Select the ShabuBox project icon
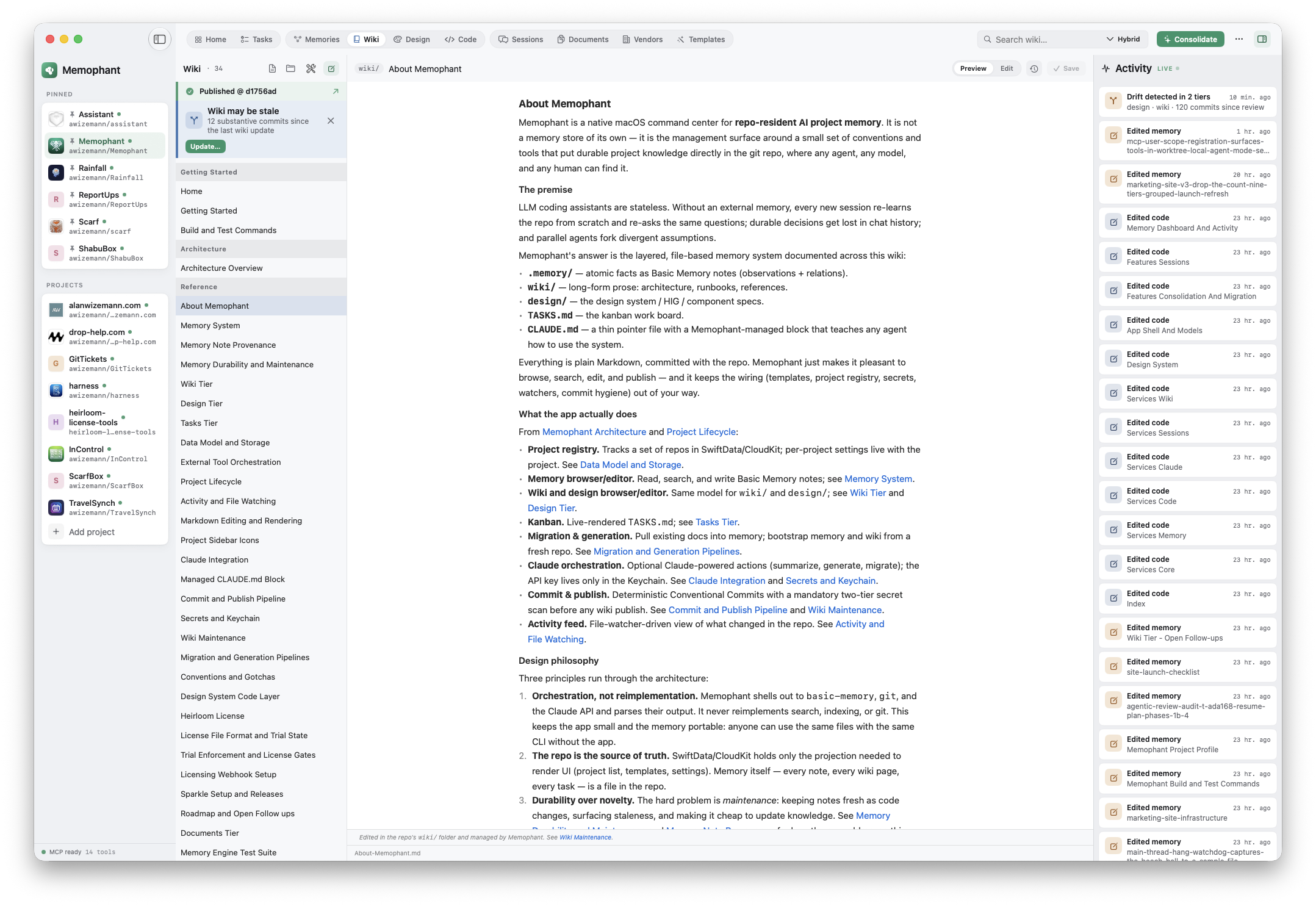The image size is (1316, 906). point(56,253)
